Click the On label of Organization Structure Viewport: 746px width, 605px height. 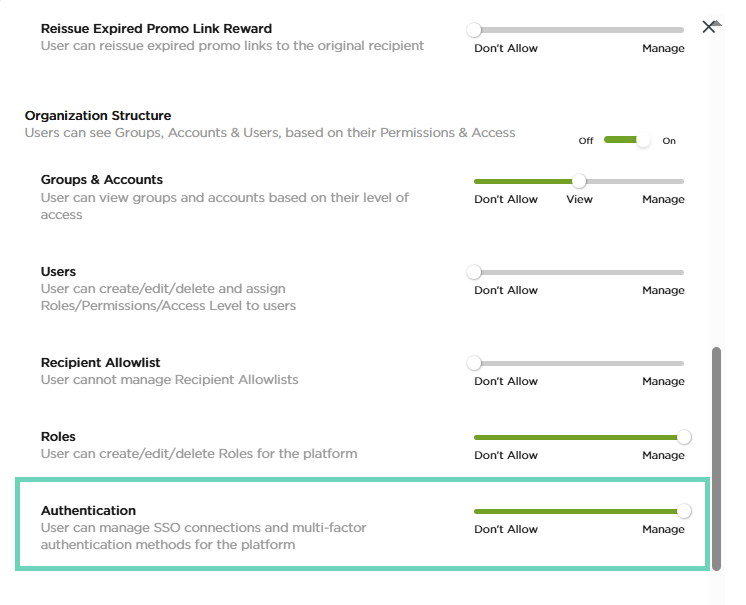tap(669, 141)
